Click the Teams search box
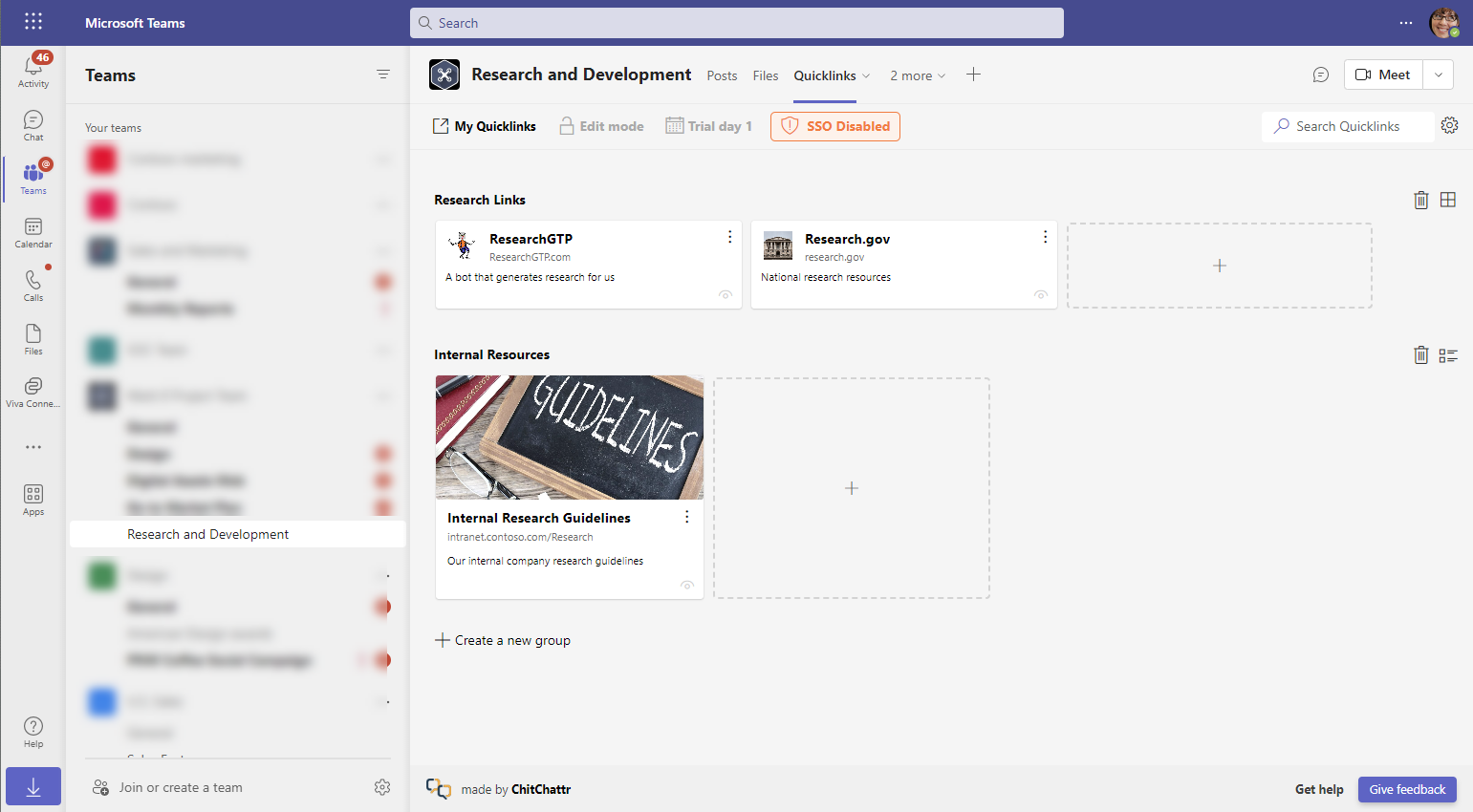Image resolution: width=1473 pixels, height=812 pixels. [x=737, y=23]
